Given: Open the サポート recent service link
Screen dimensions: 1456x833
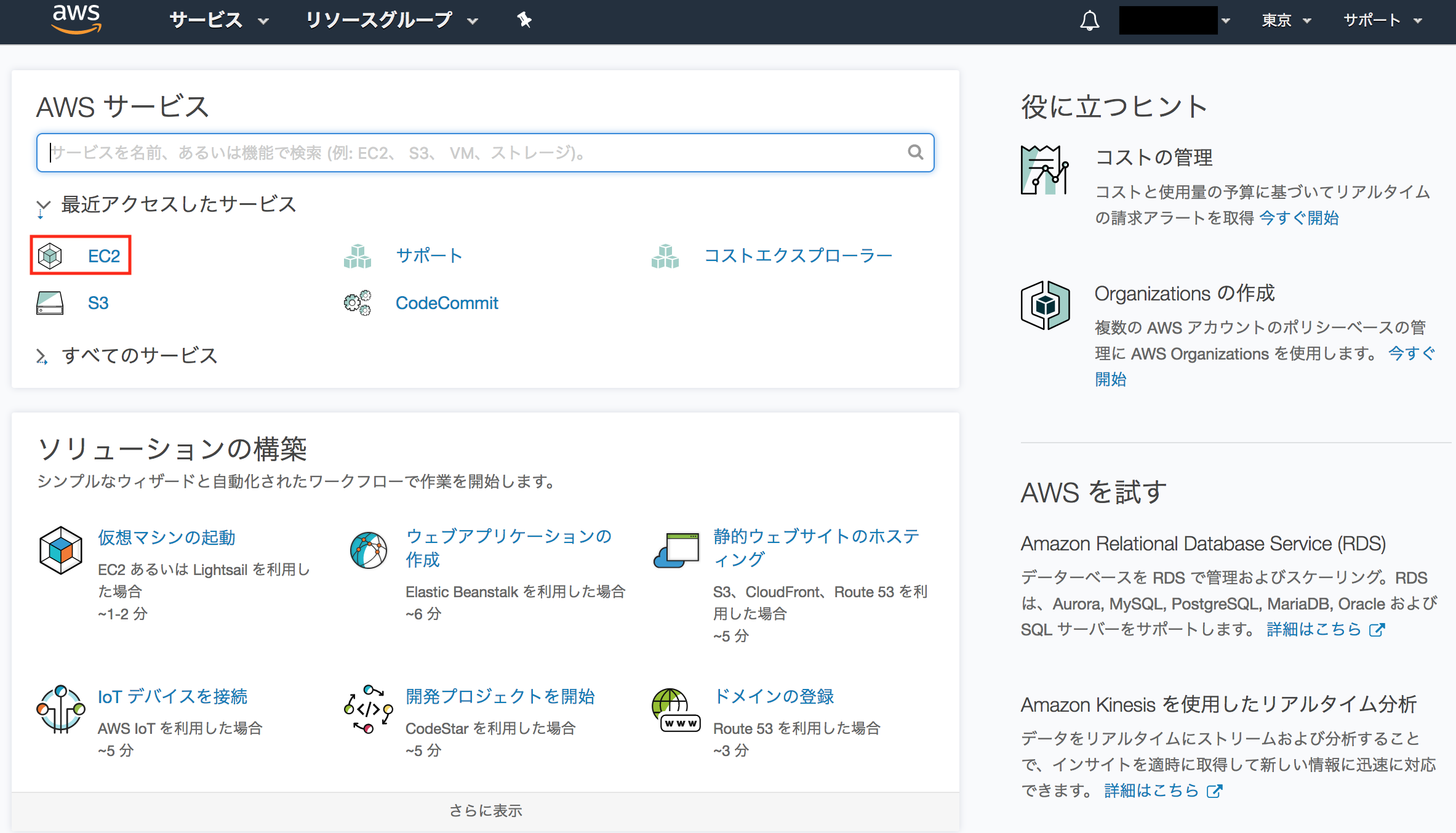Looking at the screenshot, I should click(429, 256).
